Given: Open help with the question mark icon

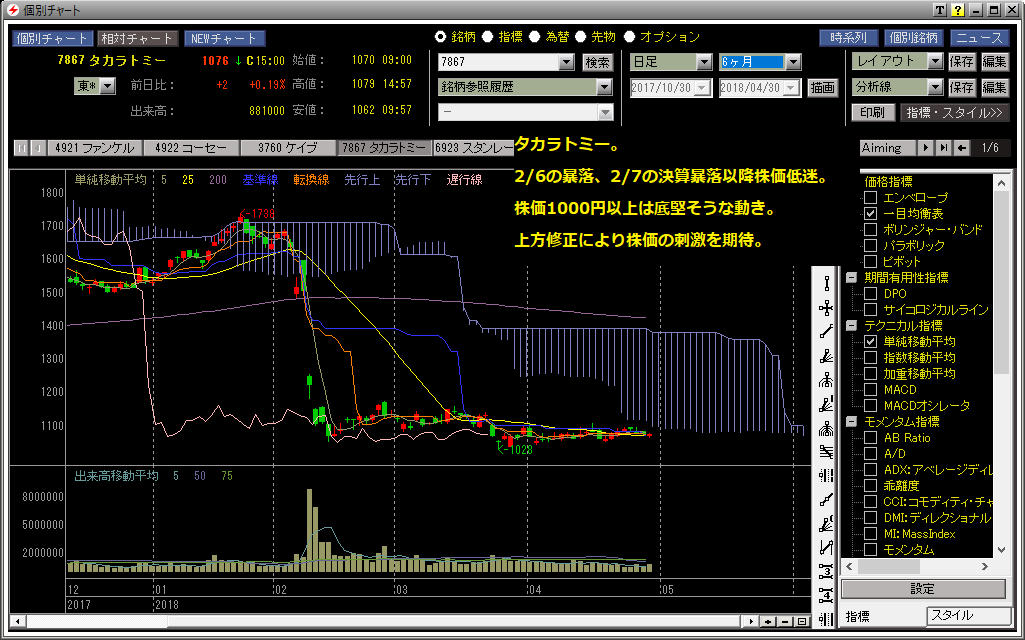Looking at the screenshot, I should click(958, 10).
